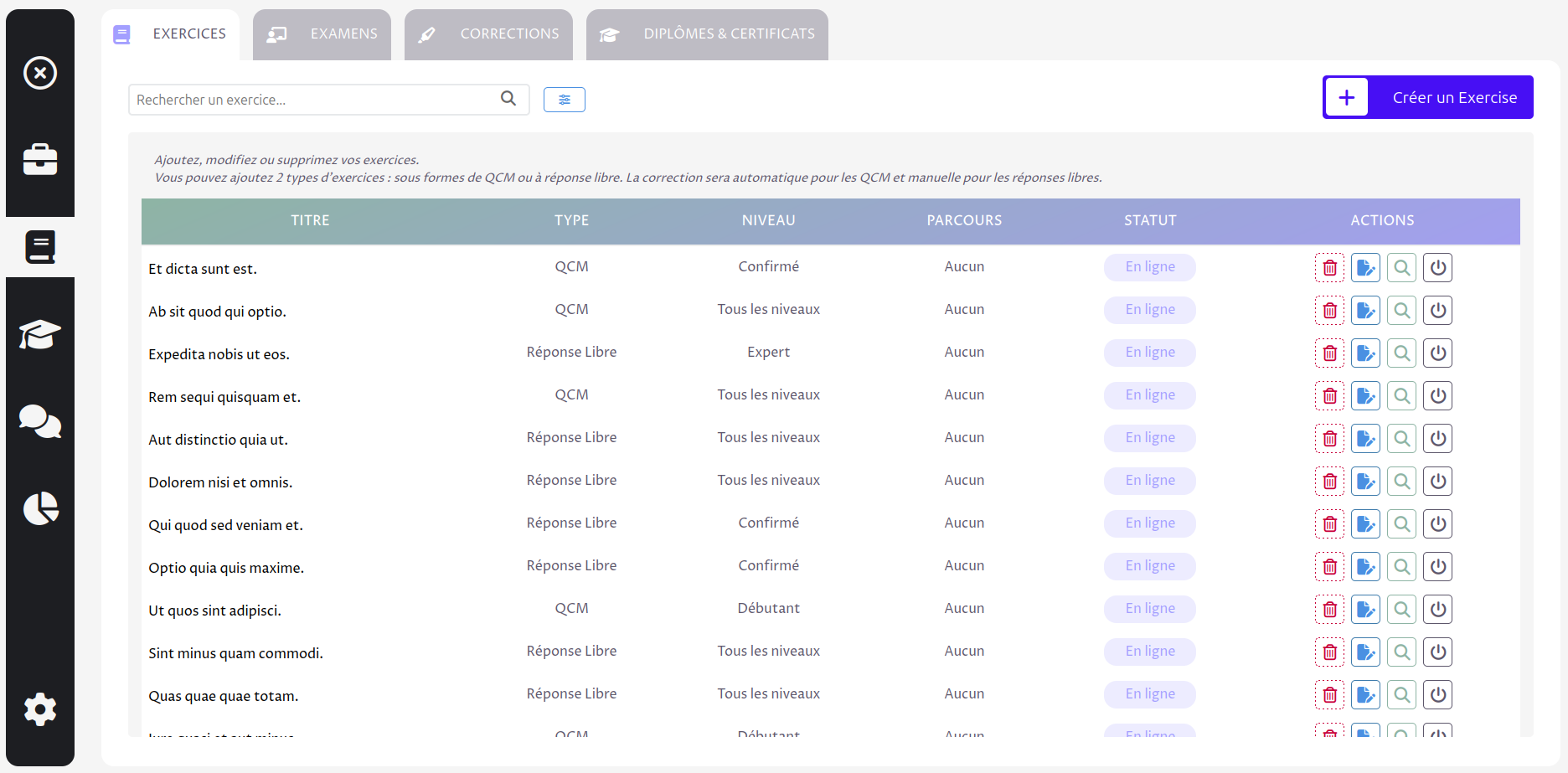Start the exercise search with the magnifier icon
The width and height of the screenshot is (1568, 773).
click(x=508, y=99)
